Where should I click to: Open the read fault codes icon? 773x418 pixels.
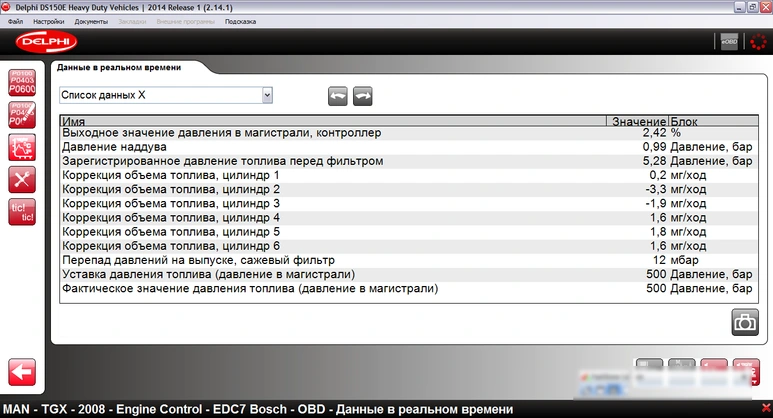(x=22, y=83)
